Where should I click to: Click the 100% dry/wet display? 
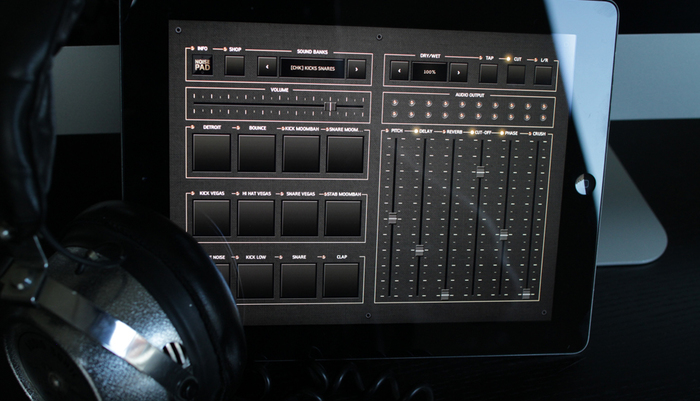429,72
